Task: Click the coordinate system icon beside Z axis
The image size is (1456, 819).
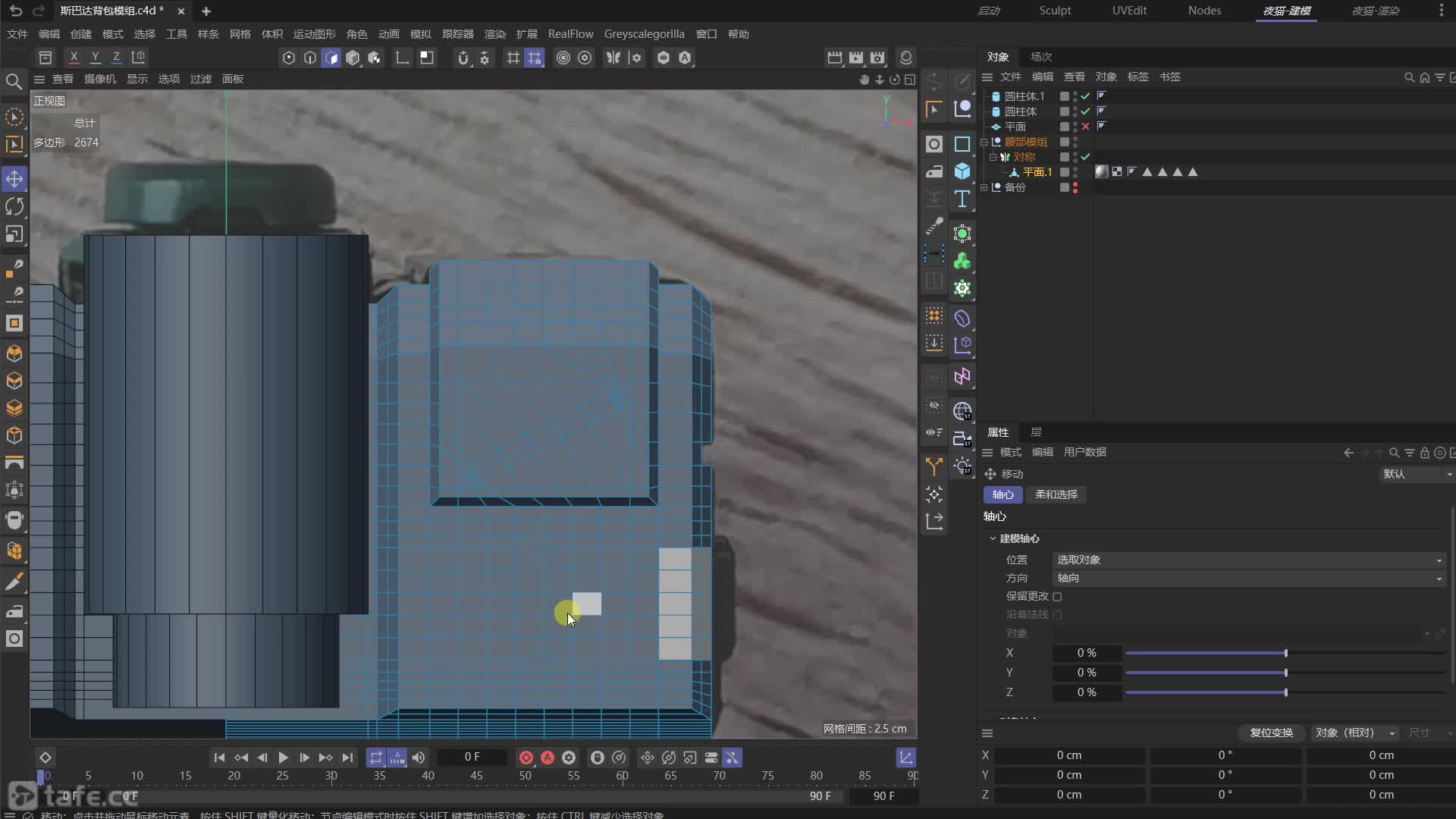Action: click(138, 57)
